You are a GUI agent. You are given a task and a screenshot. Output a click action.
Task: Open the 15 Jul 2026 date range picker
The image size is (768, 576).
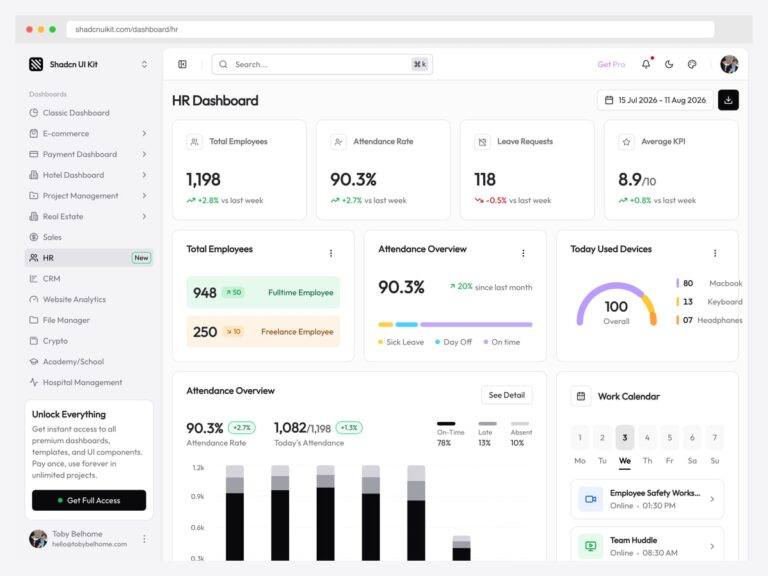[655, 100]
